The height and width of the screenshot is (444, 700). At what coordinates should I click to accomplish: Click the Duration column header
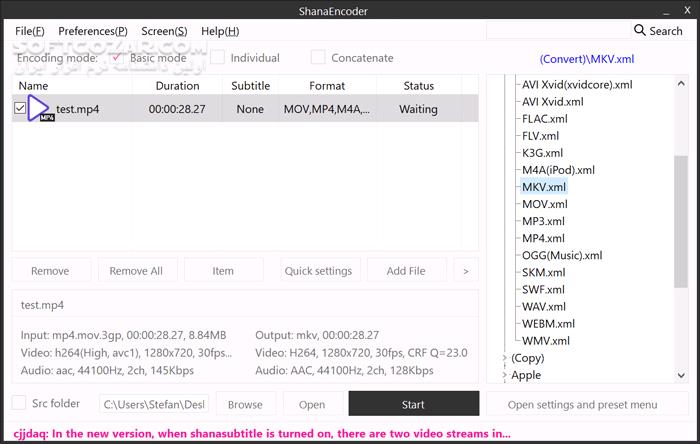click(177, 86)
